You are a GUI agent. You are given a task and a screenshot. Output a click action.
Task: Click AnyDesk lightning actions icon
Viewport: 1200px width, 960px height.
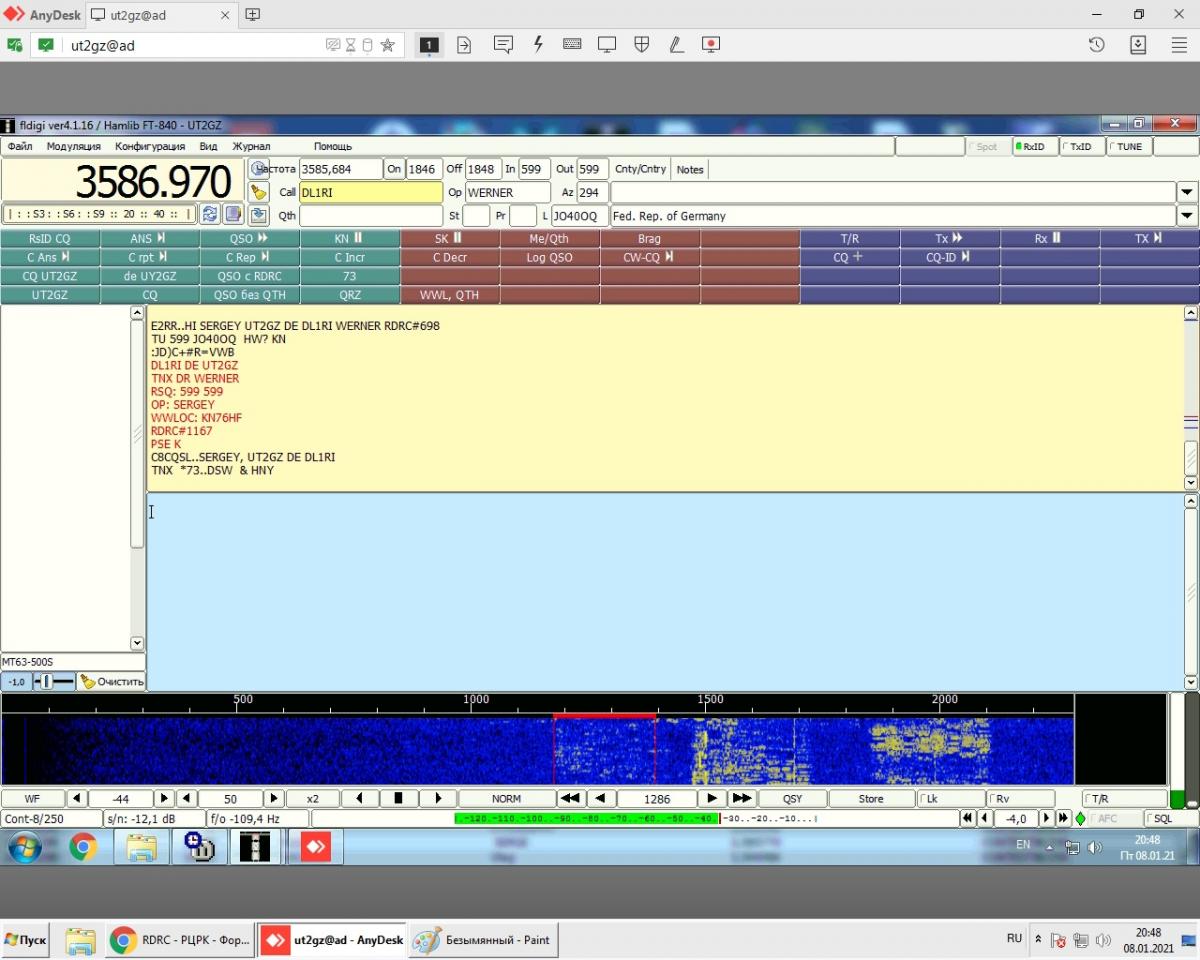538,45
